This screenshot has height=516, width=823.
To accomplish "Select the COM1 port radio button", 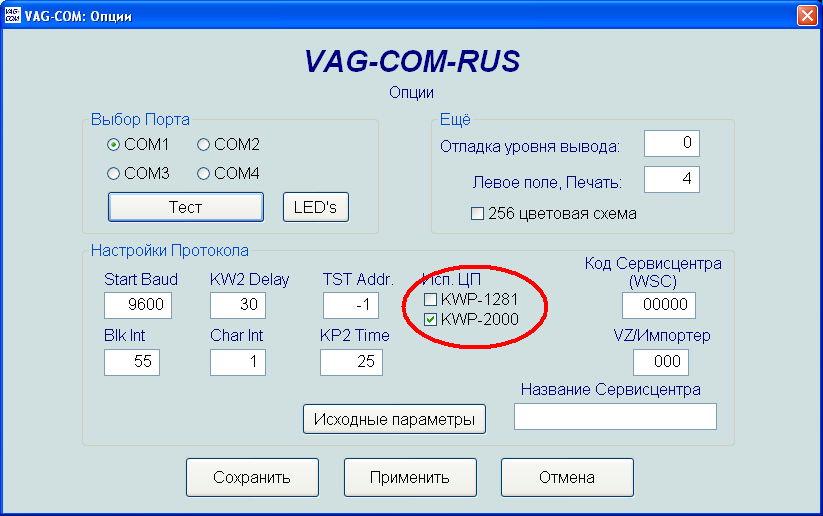I will (x=114, y=144).
